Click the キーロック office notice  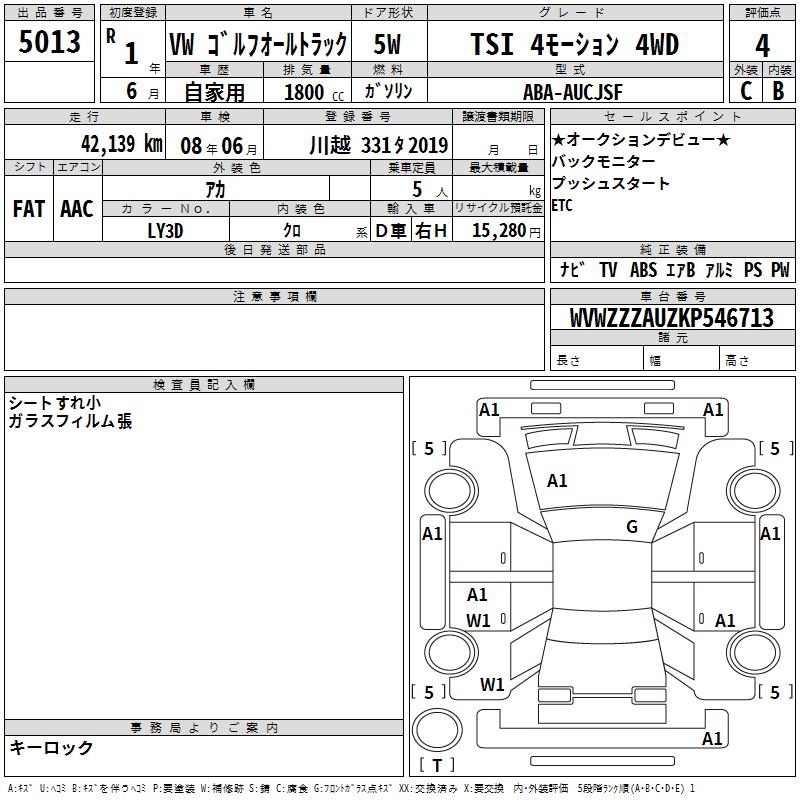(51, 747)
